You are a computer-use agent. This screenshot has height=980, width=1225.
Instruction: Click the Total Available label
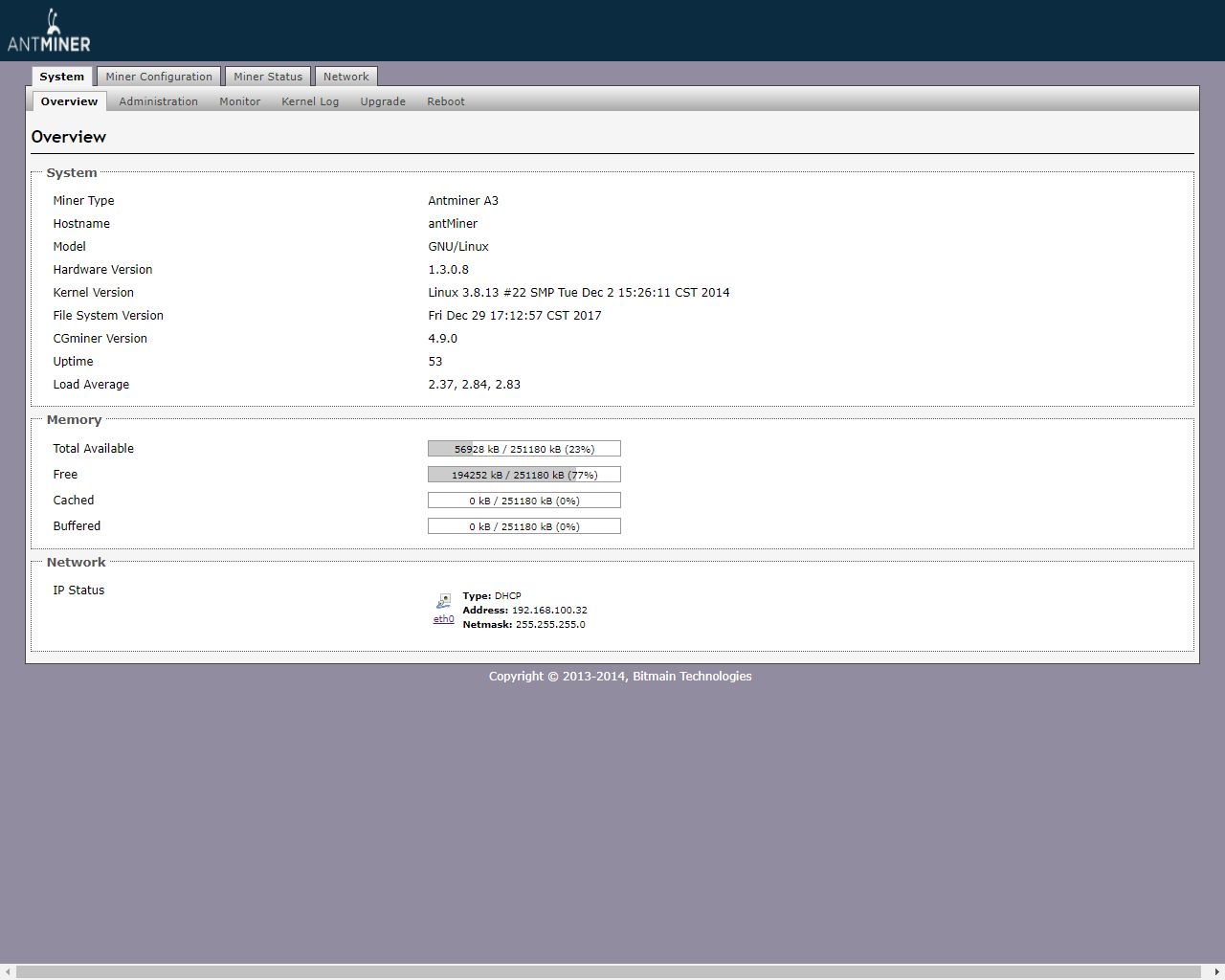click(93, 449)
